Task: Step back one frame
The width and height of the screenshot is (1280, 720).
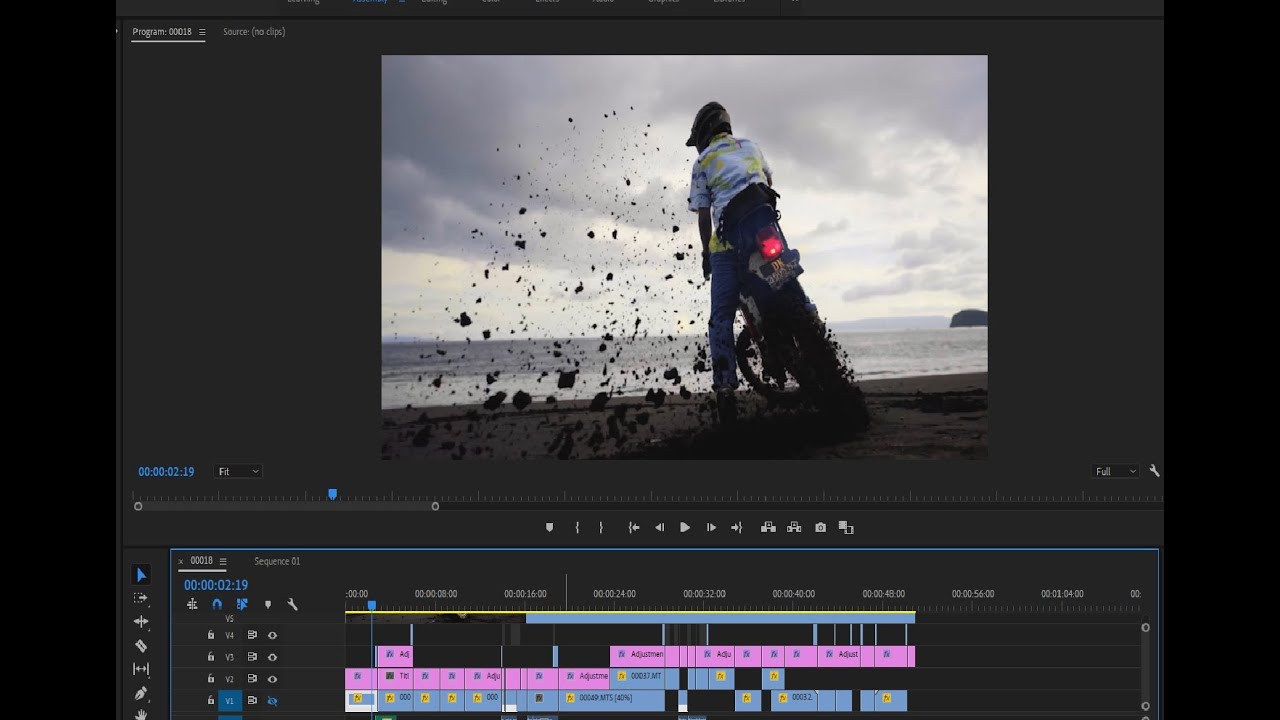Action: (x=659, y=527)
